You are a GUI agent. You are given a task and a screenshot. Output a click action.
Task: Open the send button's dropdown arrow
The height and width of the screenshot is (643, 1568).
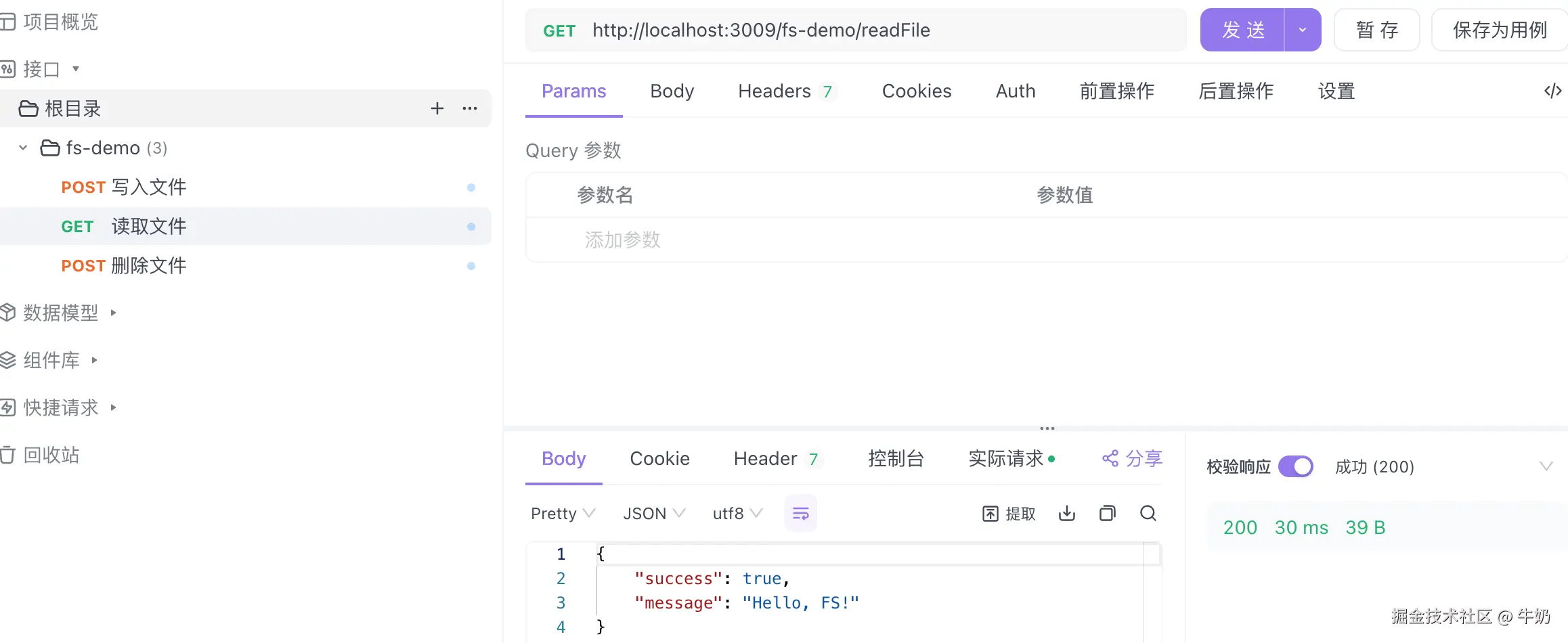point(1301,30)
